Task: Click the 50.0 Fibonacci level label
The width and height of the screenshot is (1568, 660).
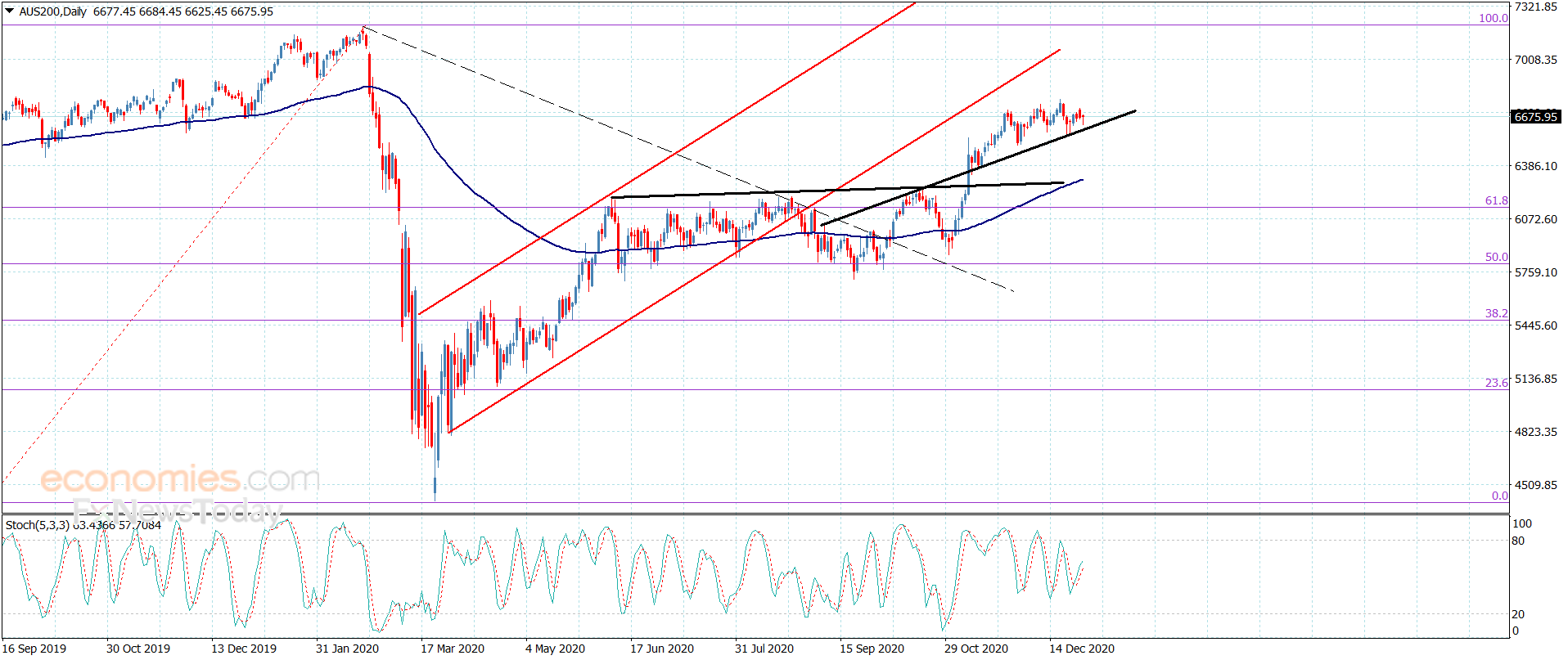Action: click(1497, 257)
